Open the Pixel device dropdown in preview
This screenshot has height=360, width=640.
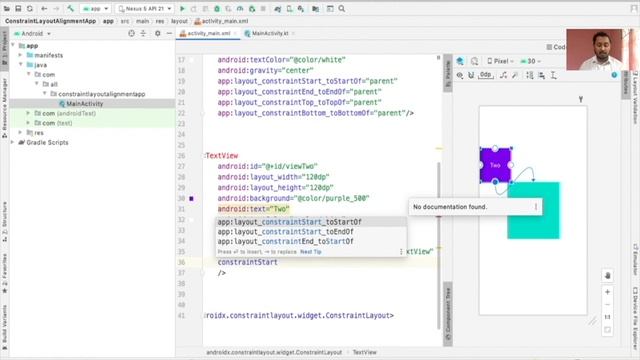click(501, 61)
